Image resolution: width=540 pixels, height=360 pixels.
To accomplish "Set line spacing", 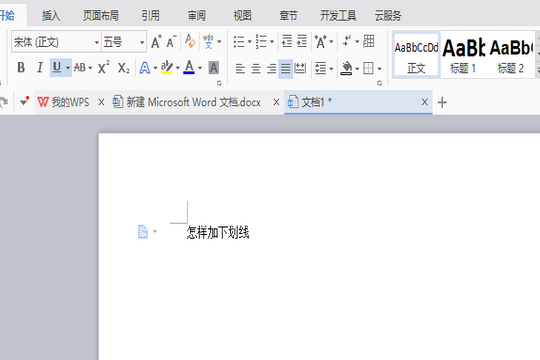I will (321, 69).
